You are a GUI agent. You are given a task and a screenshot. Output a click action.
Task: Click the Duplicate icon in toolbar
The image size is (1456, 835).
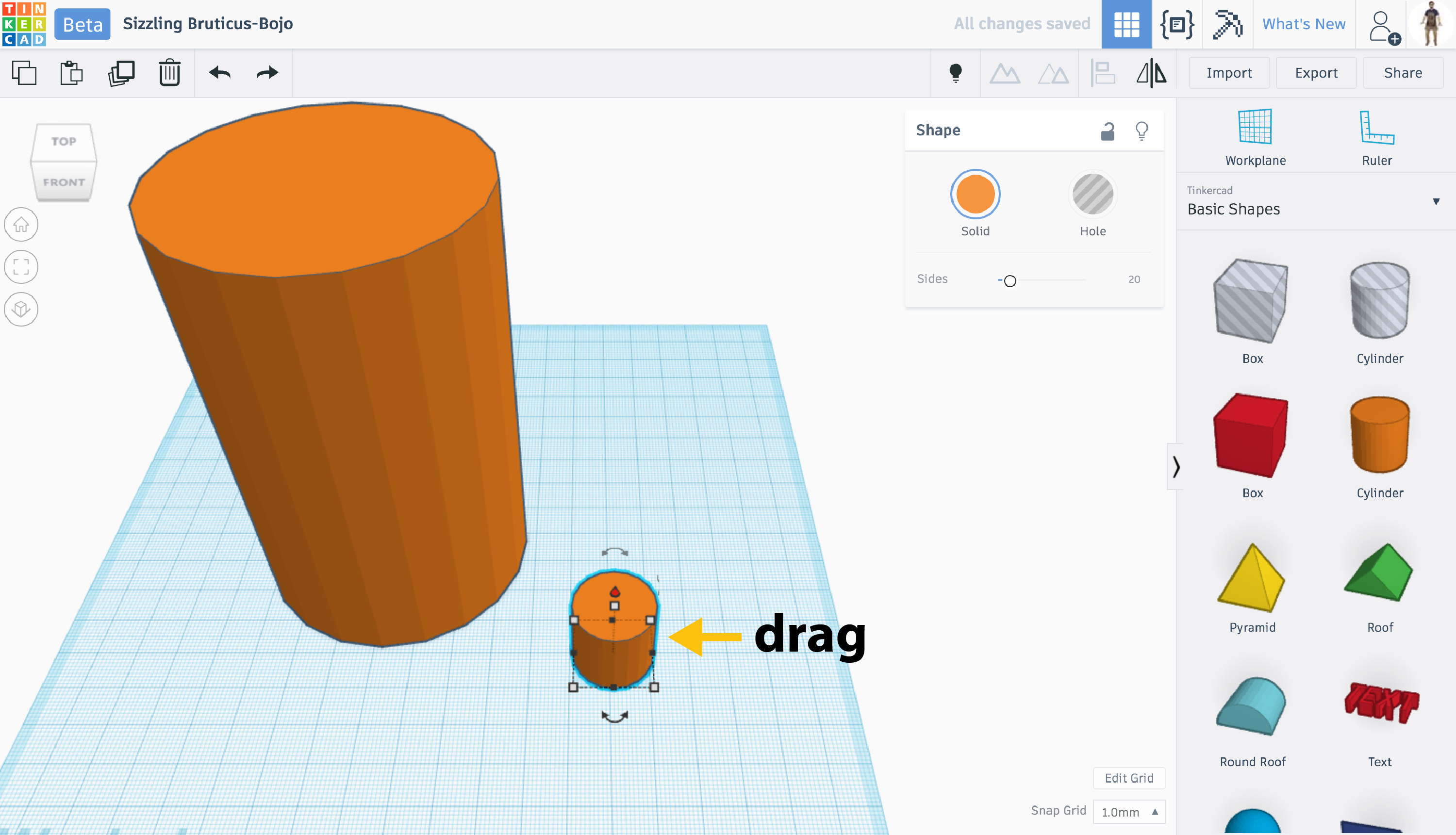click(x=121, y=73)
